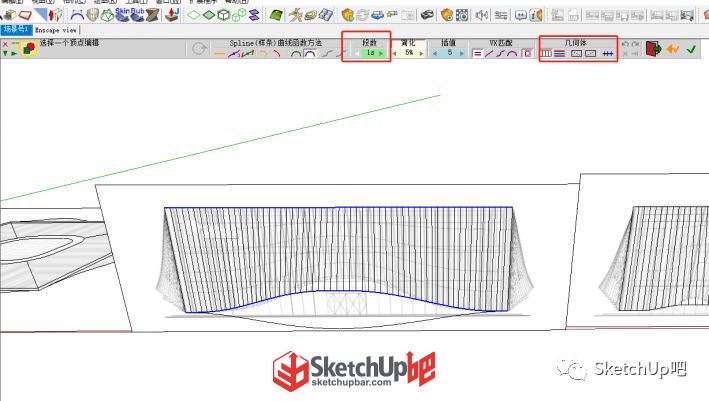Screen dimensions: 709x401
Task: Click the green right-arrow toolbar expander
Action: point(14,53)
